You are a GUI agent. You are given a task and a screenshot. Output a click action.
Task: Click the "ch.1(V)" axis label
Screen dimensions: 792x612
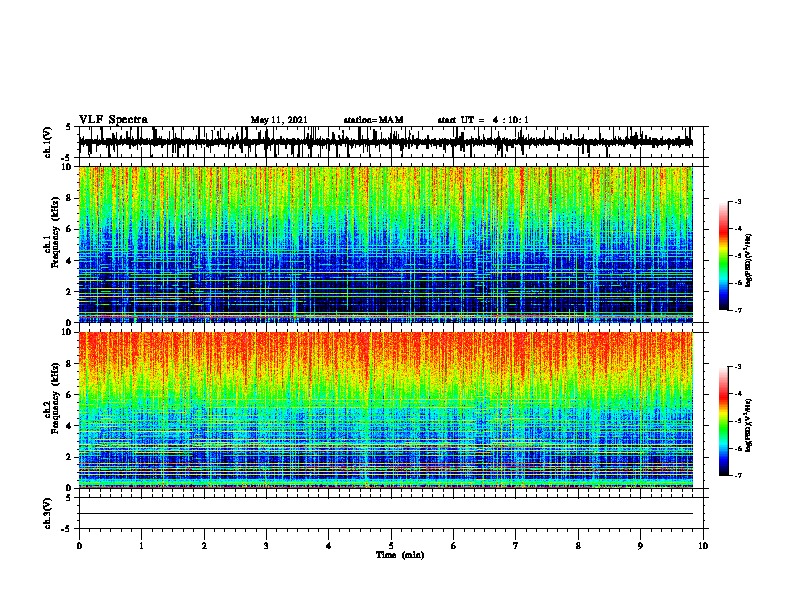coord(48,143)
